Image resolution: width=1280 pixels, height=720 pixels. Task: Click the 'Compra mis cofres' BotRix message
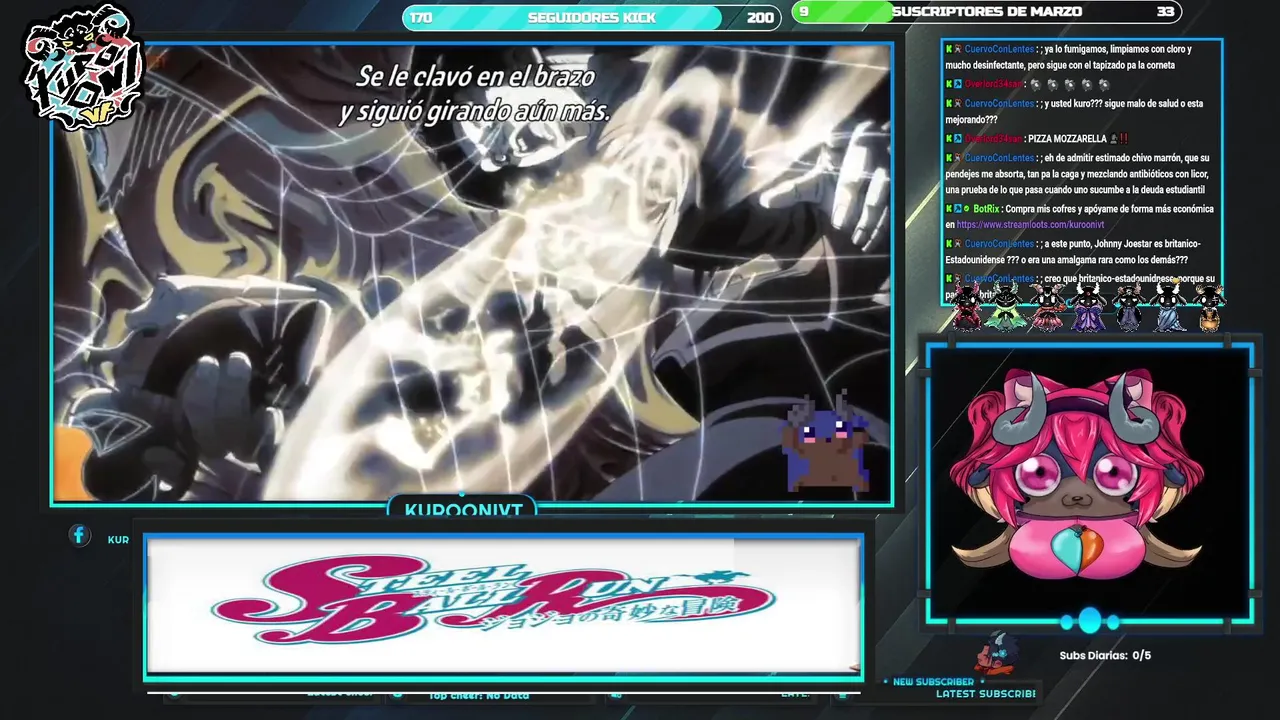tap(1079, 217)
